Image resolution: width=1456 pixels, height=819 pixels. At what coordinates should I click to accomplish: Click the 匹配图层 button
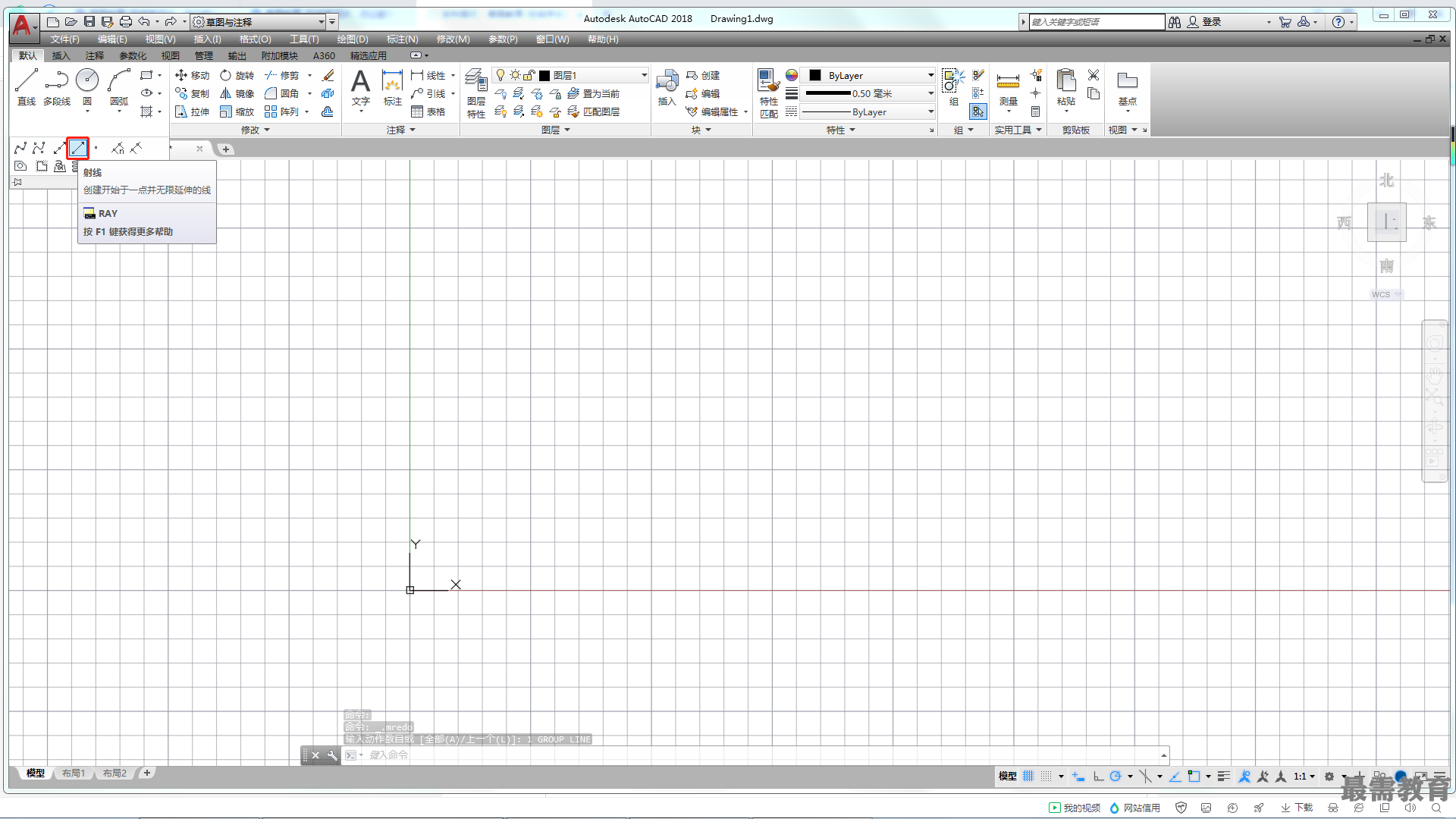coord(594,111)
